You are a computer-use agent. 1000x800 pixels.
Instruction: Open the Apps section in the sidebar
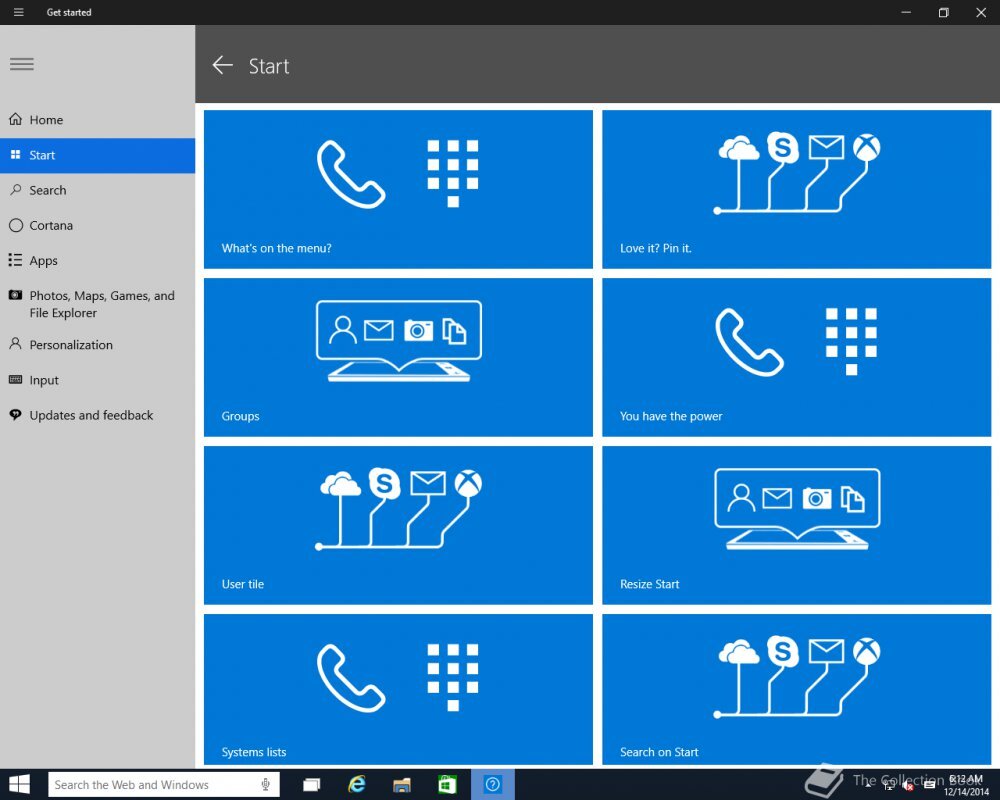pyautogui.click(x=43, y=260)
